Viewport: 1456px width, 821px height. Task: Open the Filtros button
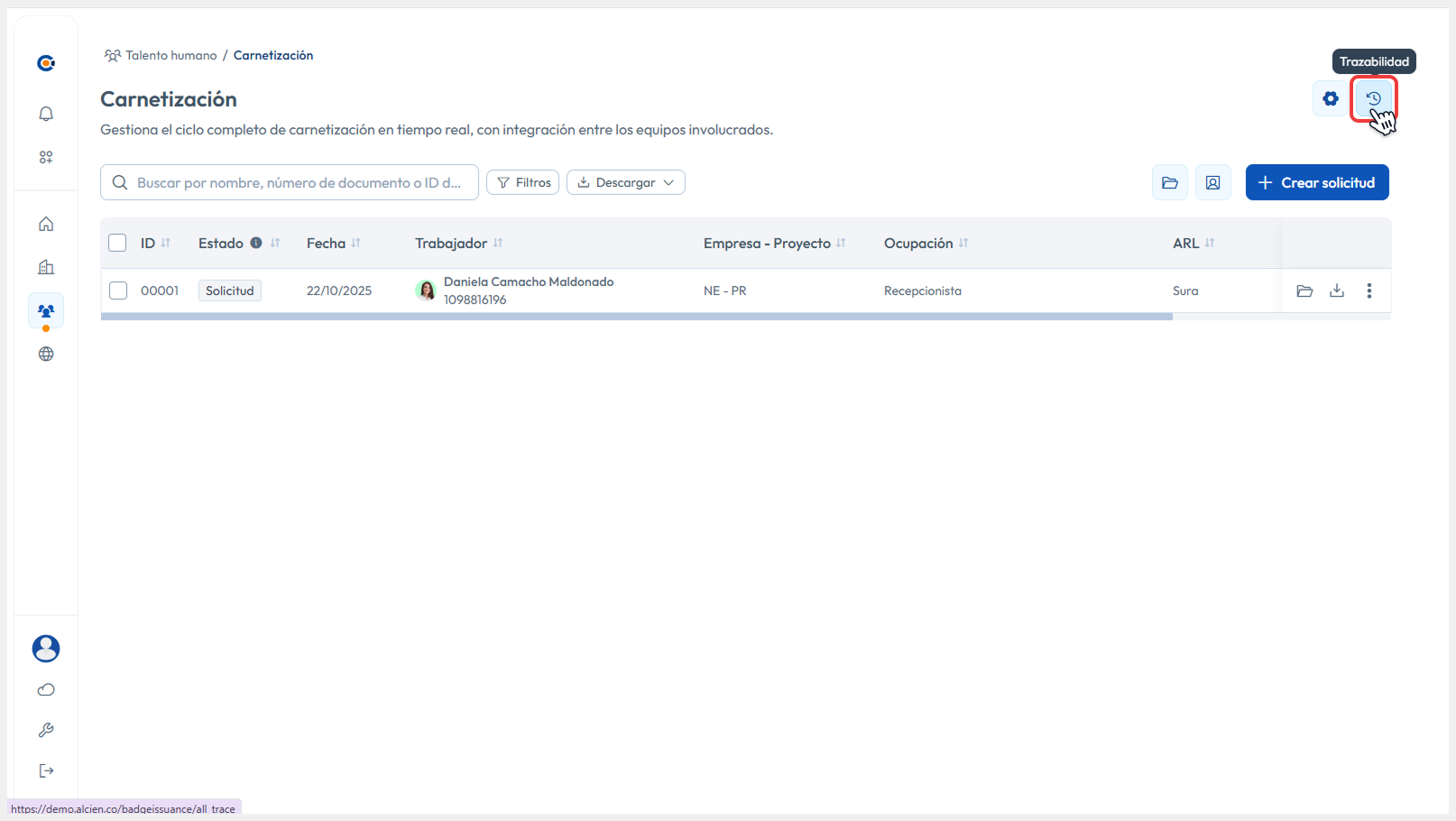523,182
